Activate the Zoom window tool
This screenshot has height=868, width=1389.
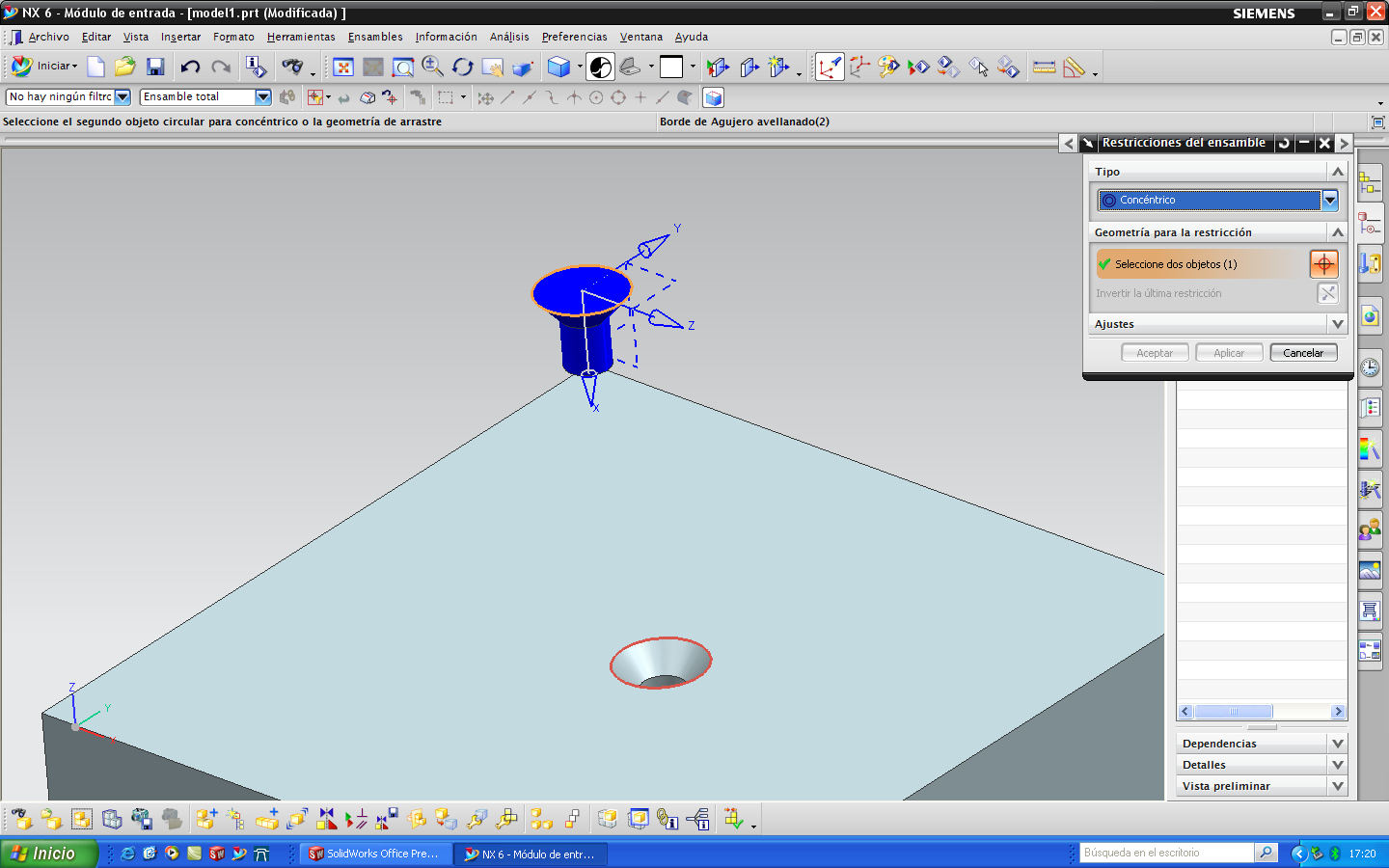(x=403, y=67)
